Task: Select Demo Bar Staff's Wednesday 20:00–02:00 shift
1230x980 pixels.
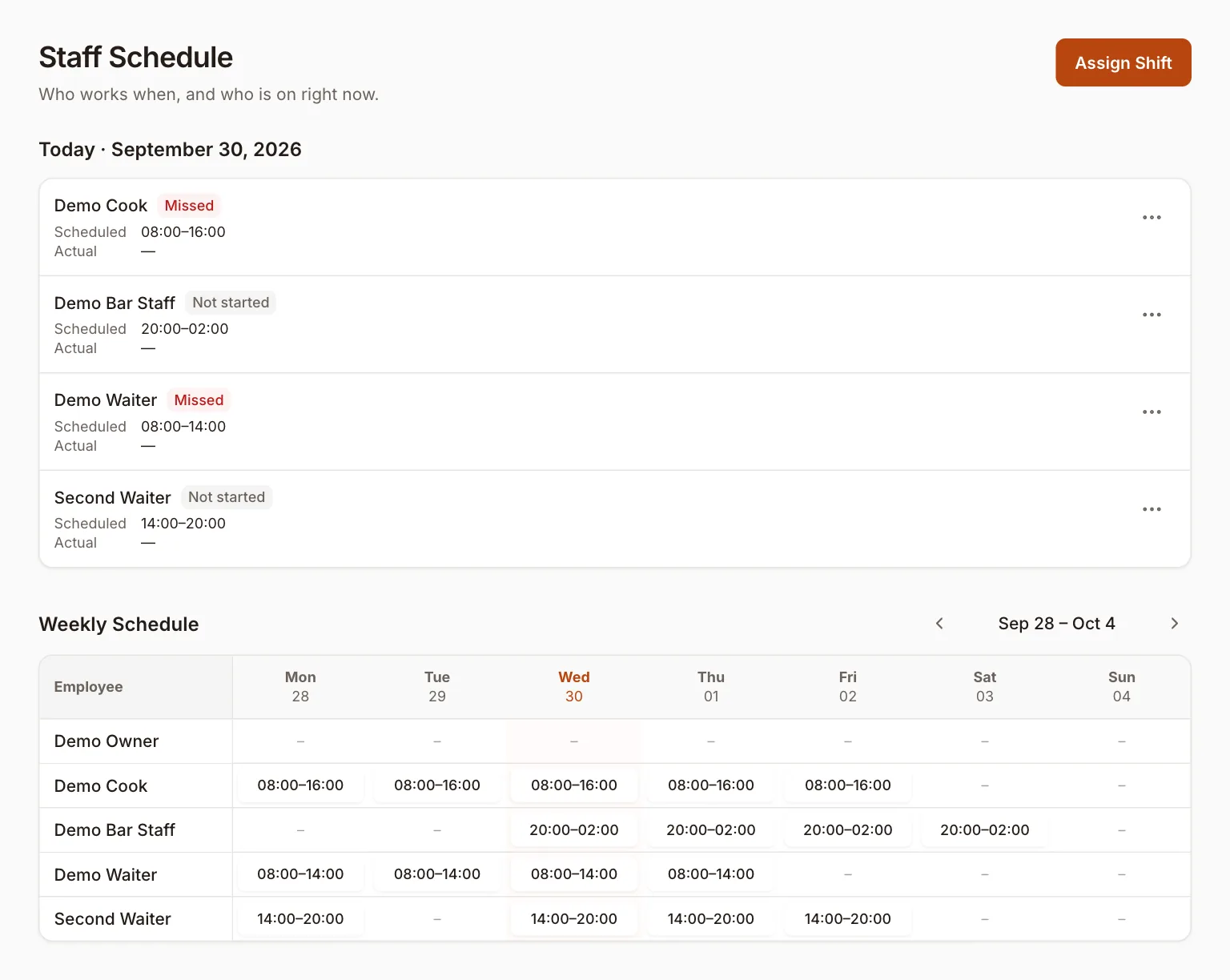Action: tap(574, 830)
